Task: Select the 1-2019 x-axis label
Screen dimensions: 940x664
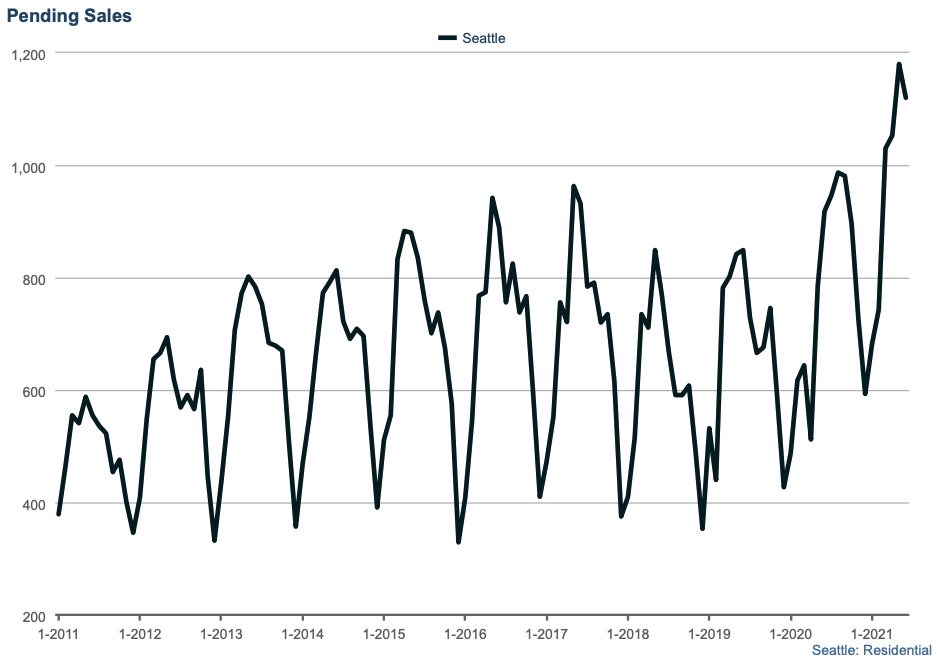Action: coord(709,634)
